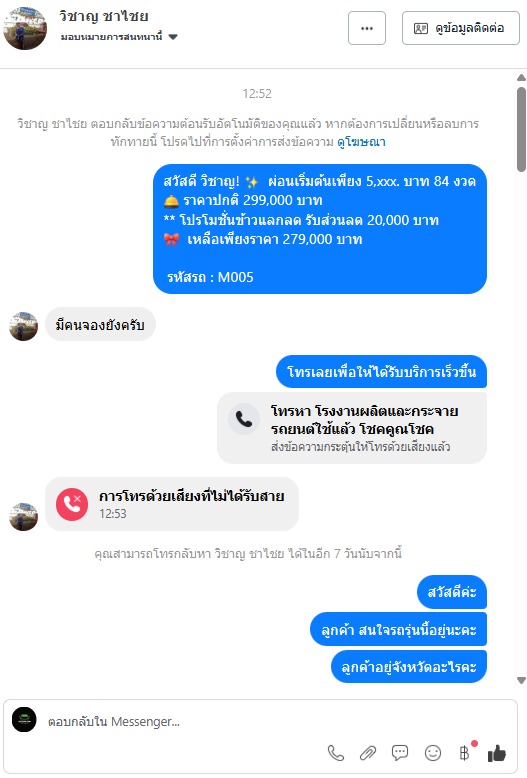Click the Baht payment request icon
Viewport: 527px width, 778px height.
464,753
